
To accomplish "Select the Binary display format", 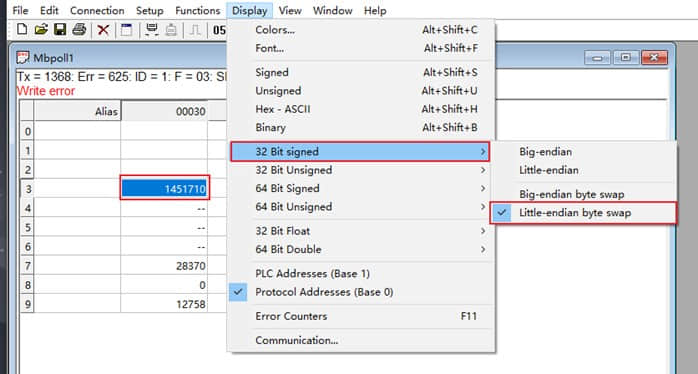I will point(361,127).
